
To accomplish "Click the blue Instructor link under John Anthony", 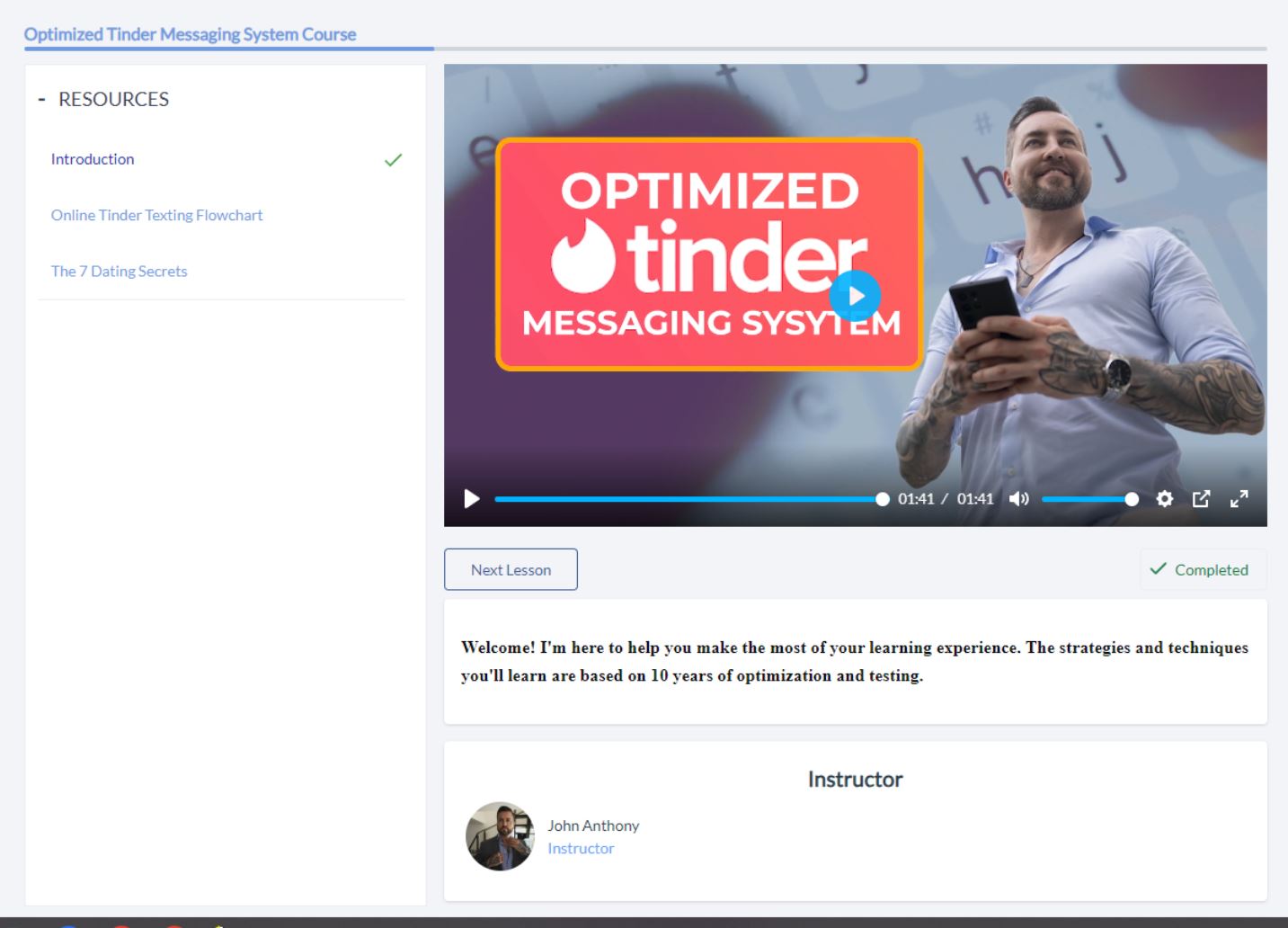I will (x=581, y=848).
